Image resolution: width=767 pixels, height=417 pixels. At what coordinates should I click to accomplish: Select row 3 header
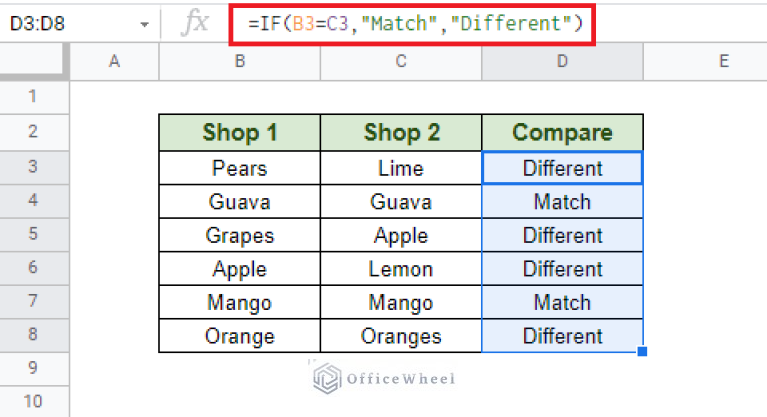[x=34, y=167]
